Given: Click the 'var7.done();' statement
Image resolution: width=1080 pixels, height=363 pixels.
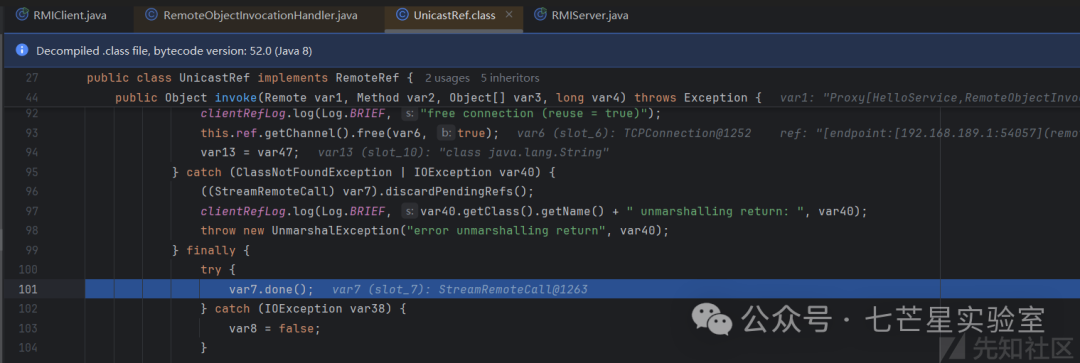Looking at the screenshot, I should tap(271, 289).
